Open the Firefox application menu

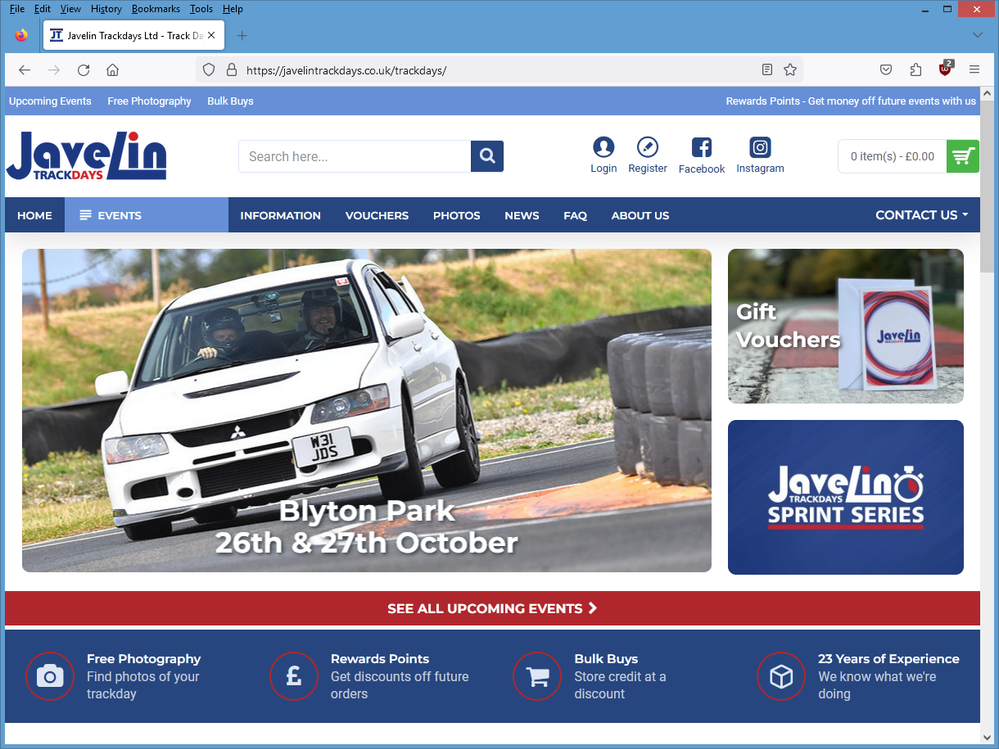tap(974, 70)
